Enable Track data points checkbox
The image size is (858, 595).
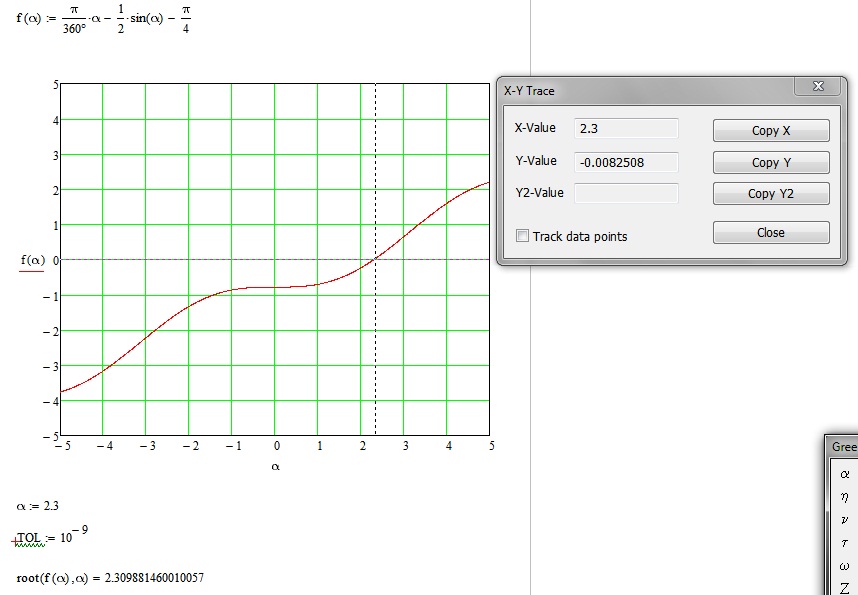pyautogui.click(x=522, y=236)
